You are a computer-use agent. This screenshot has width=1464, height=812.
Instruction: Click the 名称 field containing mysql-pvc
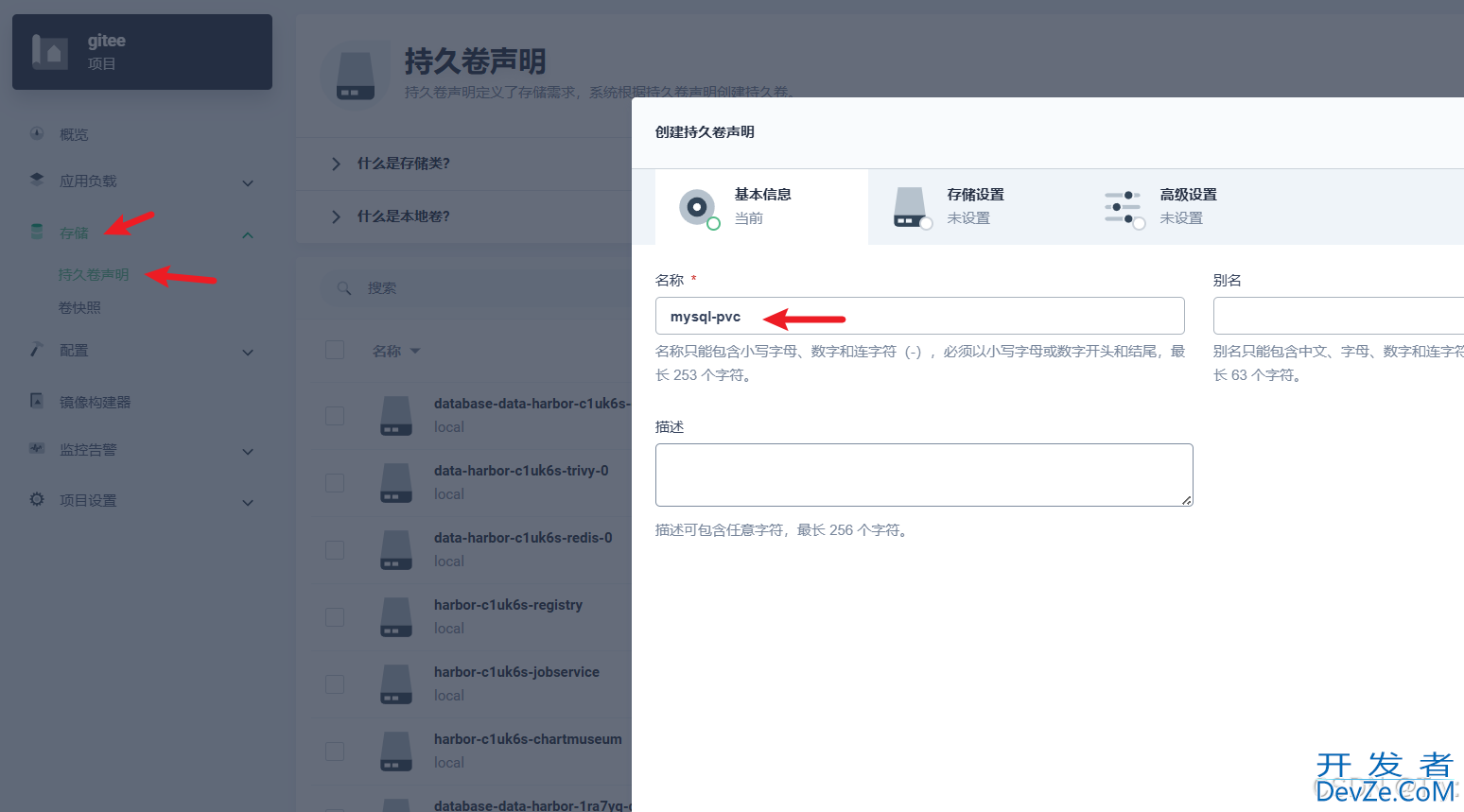[x=919, y=316]
